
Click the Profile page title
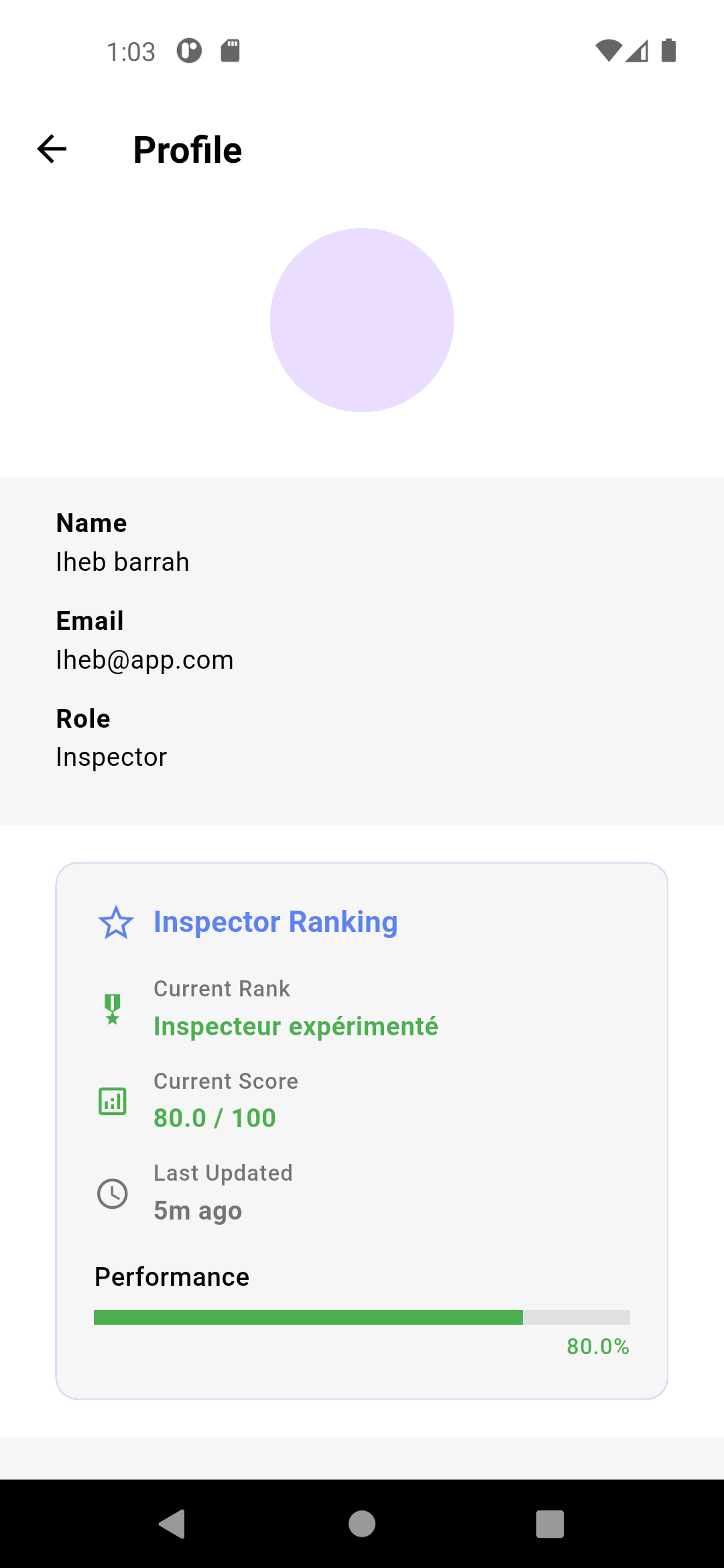(x=188, y=149)
